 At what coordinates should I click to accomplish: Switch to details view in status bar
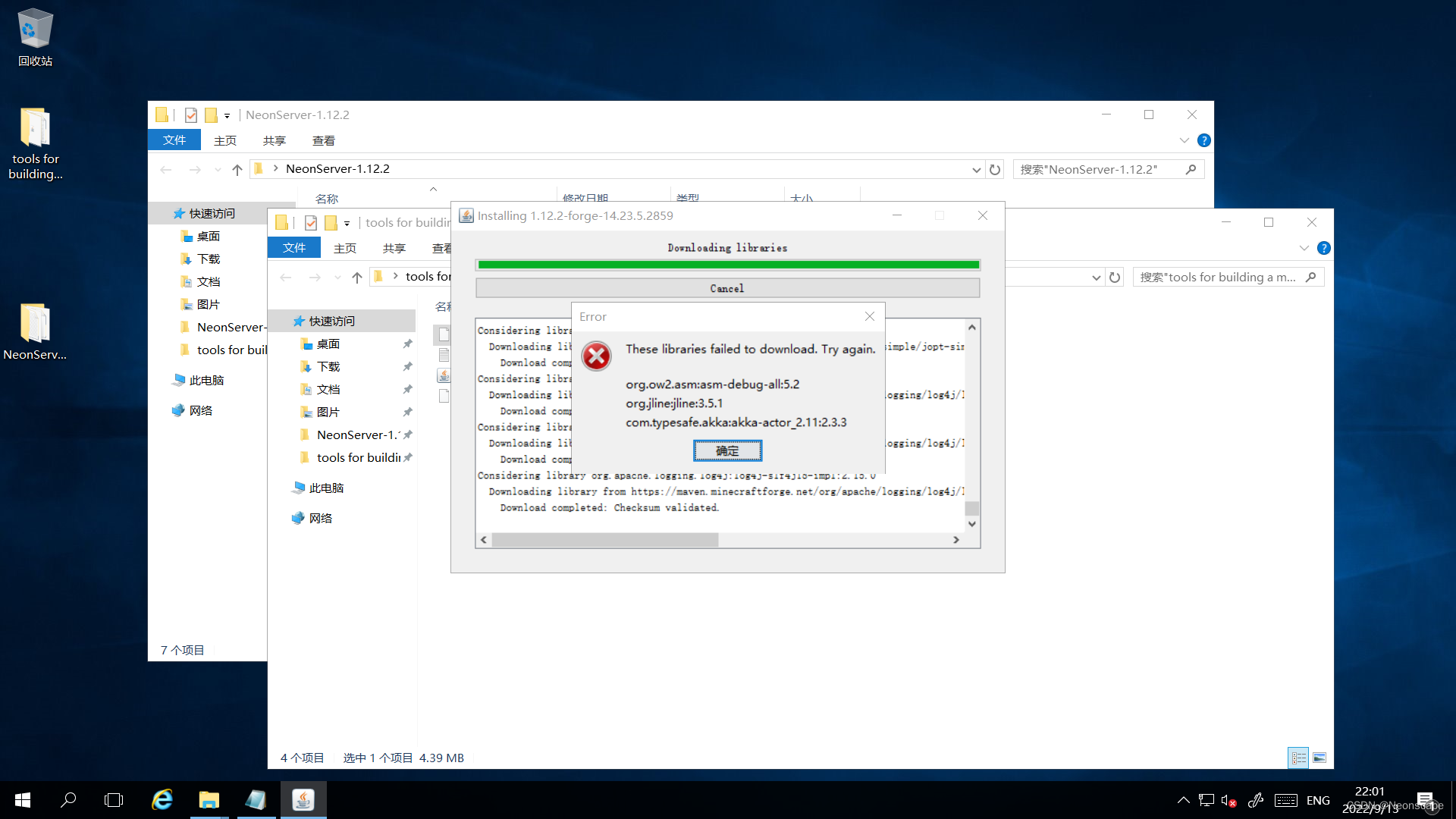point(1298,758)
